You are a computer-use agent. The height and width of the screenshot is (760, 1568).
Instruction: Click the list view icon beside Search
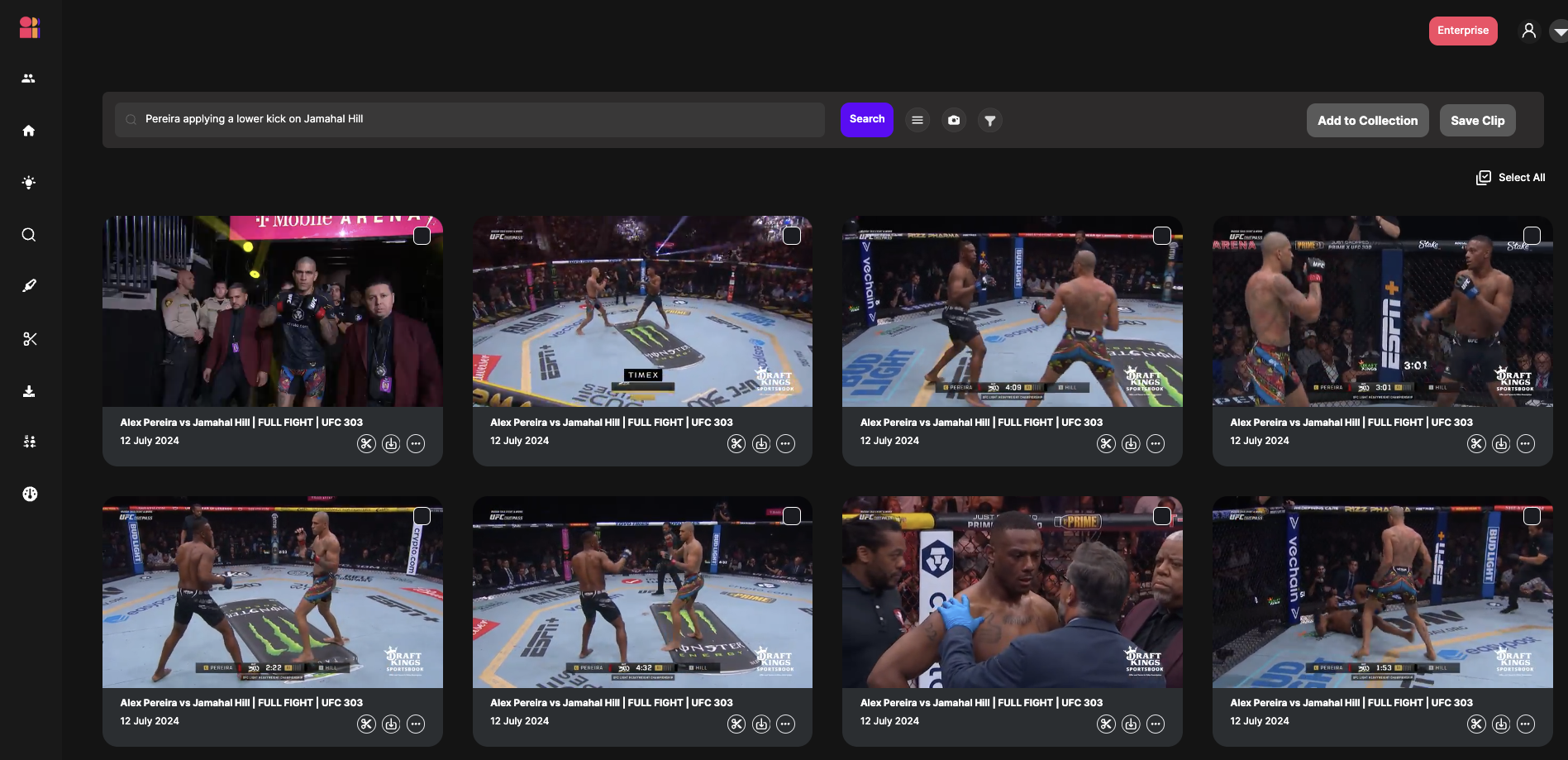[x=917, y=120]
